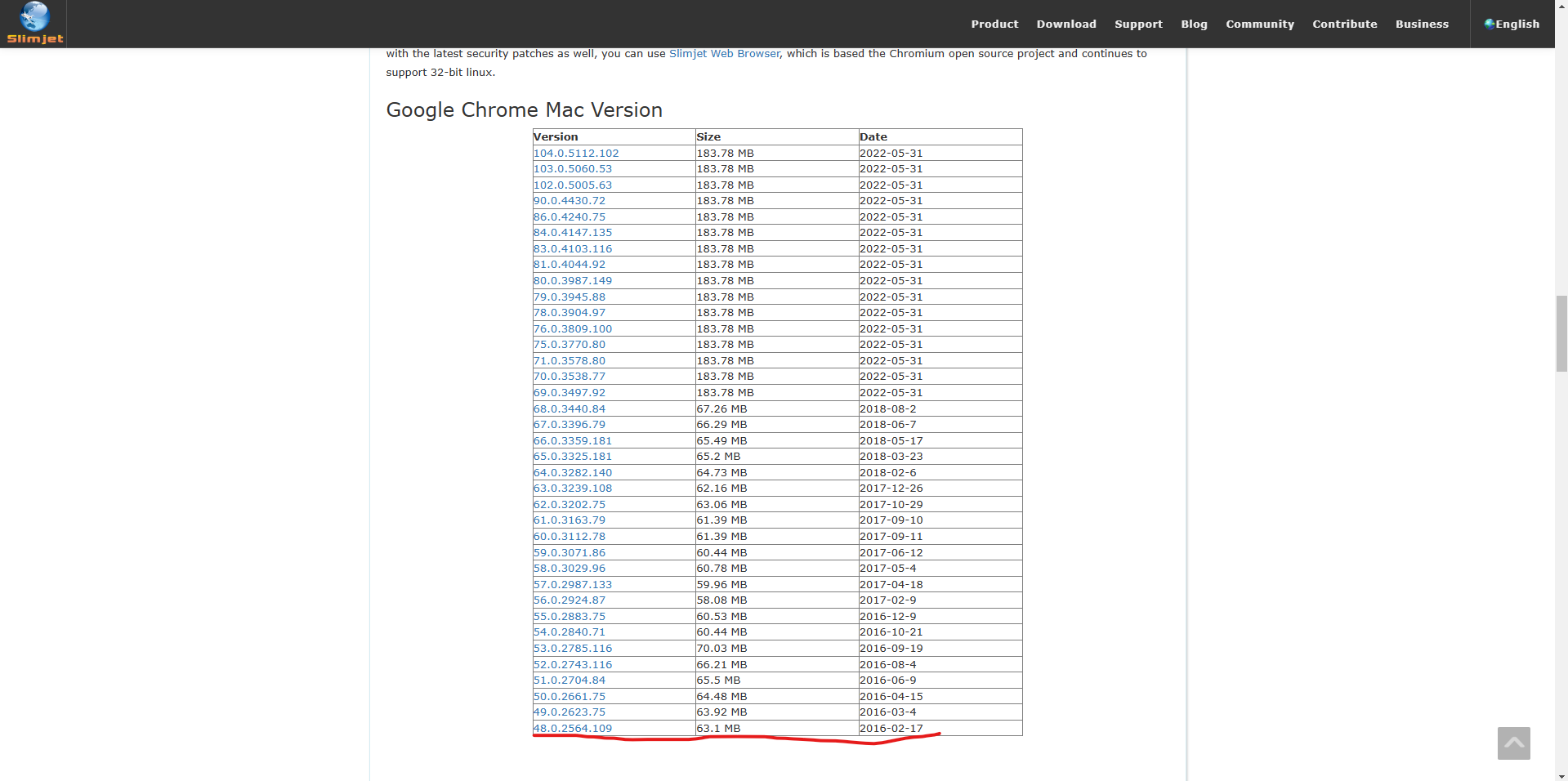Select the 'Google Chrome Mac Version' heading
This screenshot has width=1568, height=781.
[524, 110]
